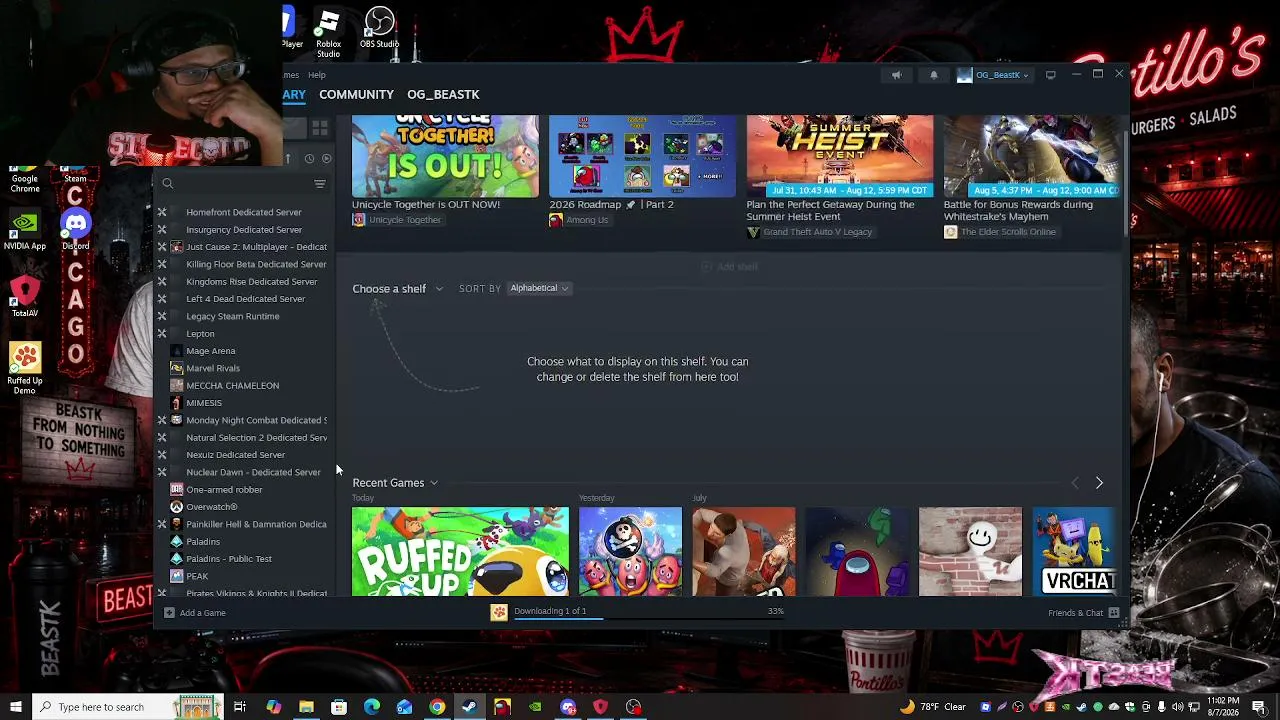This screenshot has width=1280, height=720.
Task: Open Microsoft Store from the taskbar
Action: [x=339, y=707]
